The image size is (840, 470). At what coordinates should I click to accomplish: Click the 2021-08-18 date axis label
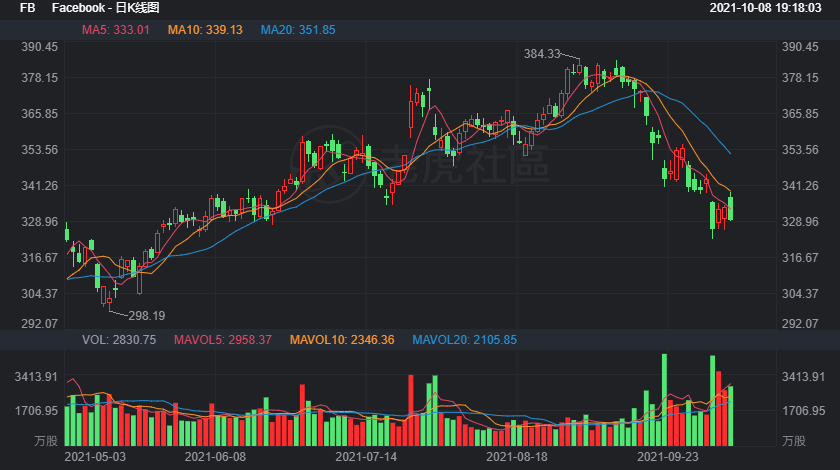[x=517, y=457]
